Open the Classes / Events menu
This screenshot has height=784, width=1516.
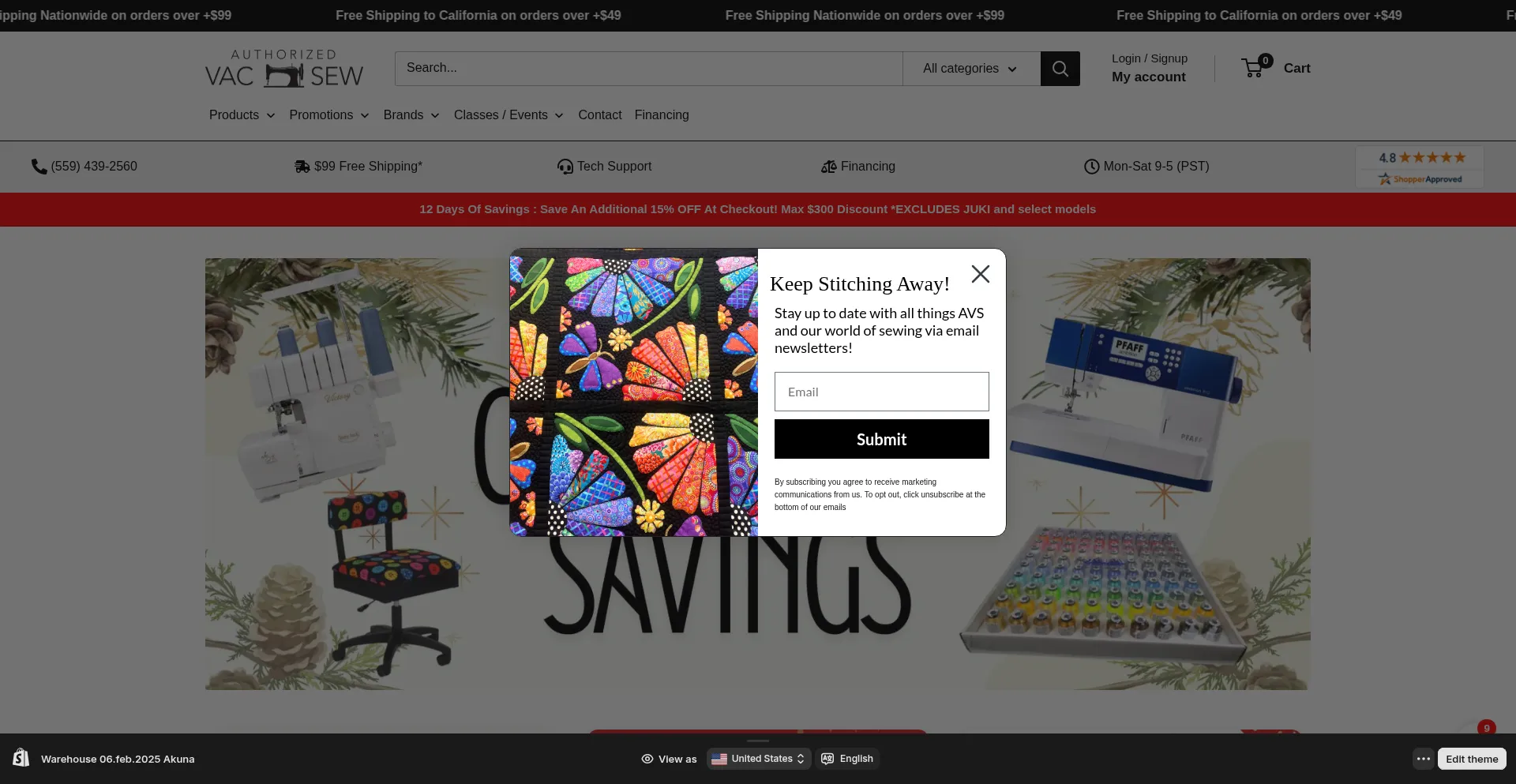508,115
